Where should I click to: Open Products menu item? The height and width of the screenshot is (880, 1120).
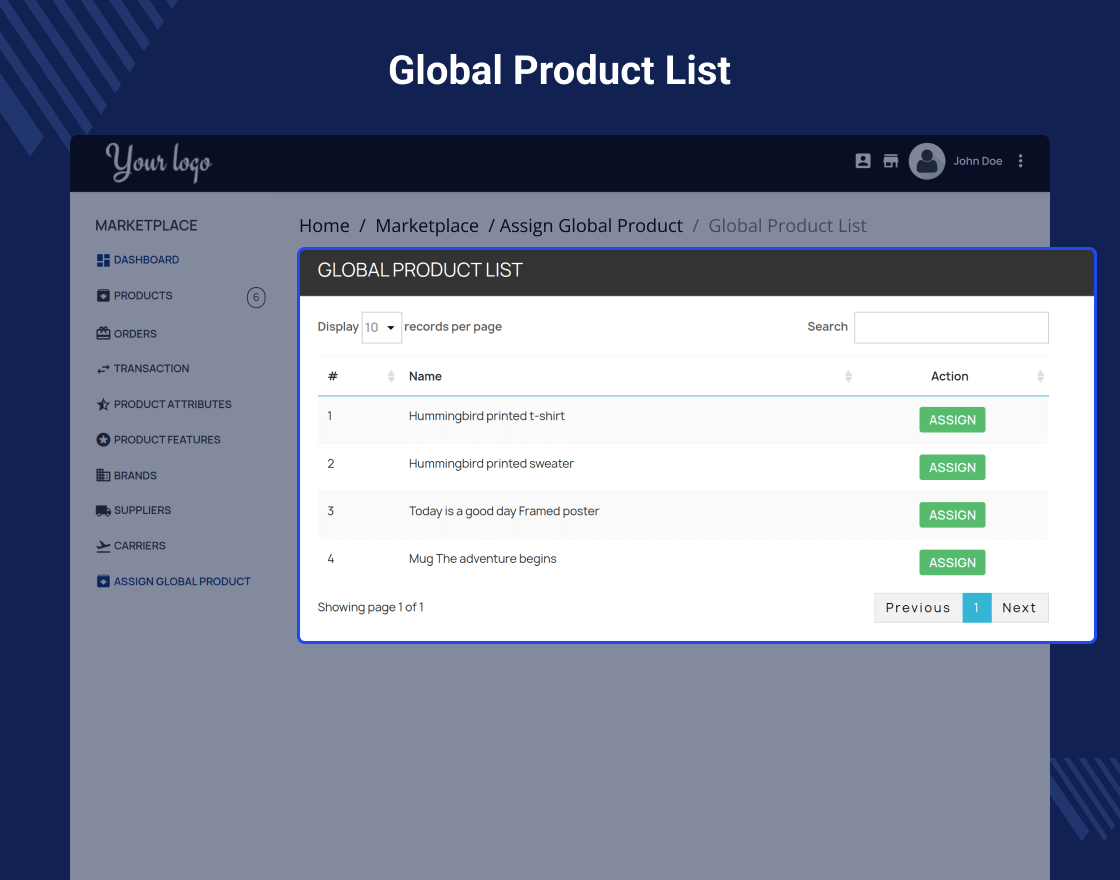pos(143,296)
